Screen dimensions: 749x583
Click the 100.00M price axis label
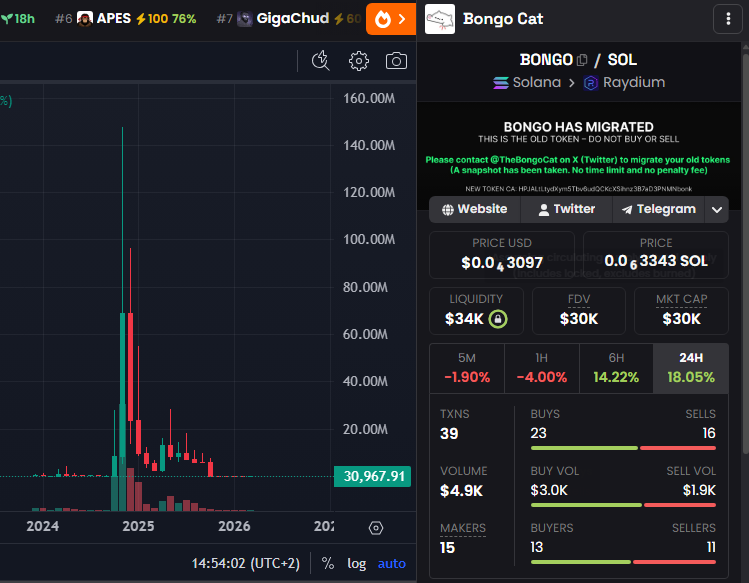click(369, 239)
